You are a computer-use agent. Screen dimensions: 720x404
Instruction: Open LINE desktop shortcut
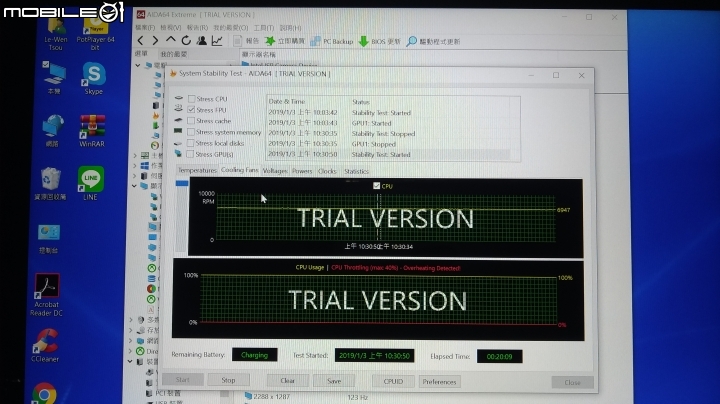(x=90, y=183)
